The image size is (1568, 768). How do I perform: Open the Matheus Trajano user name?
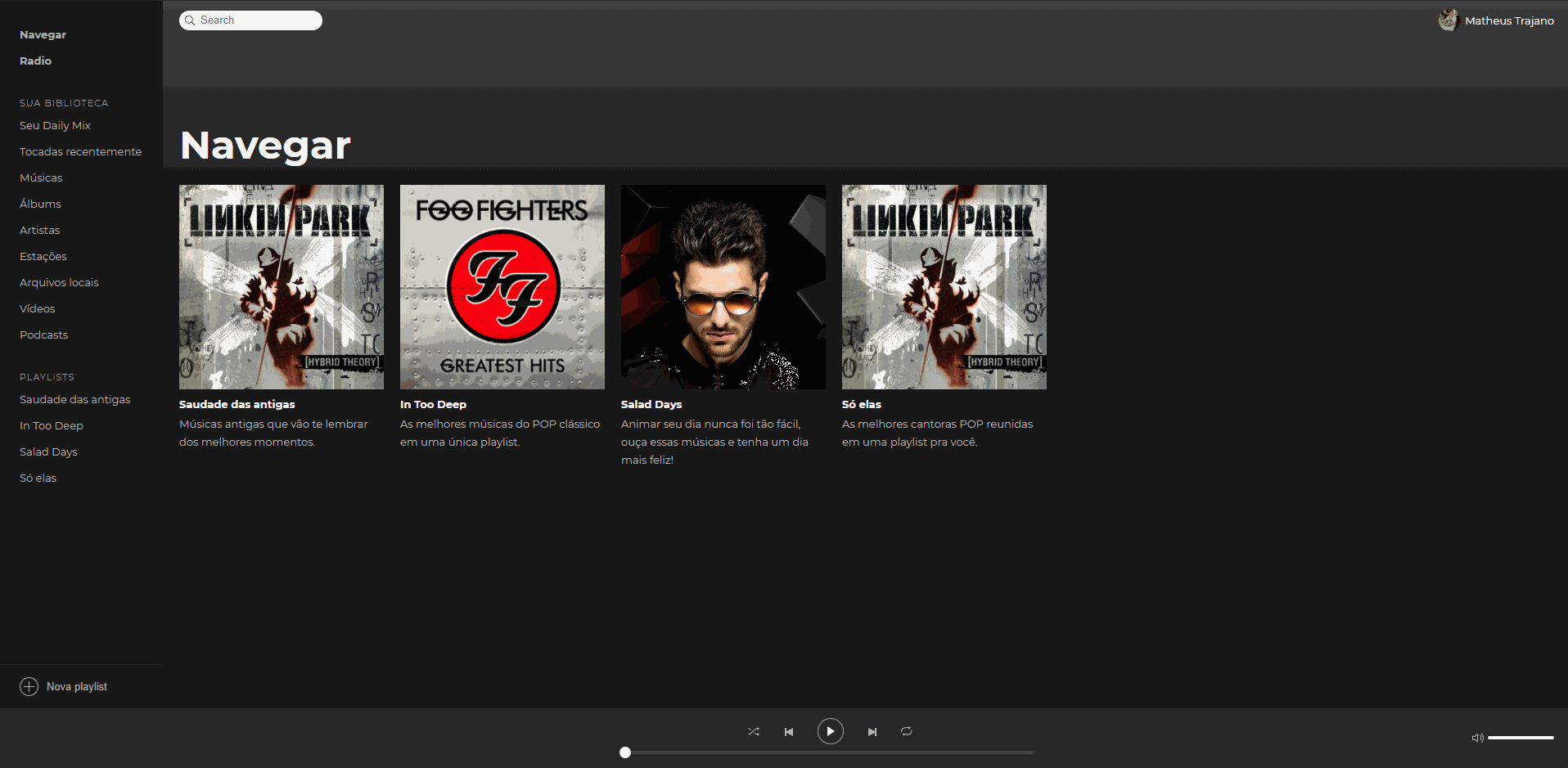[x=1509, y=21]
